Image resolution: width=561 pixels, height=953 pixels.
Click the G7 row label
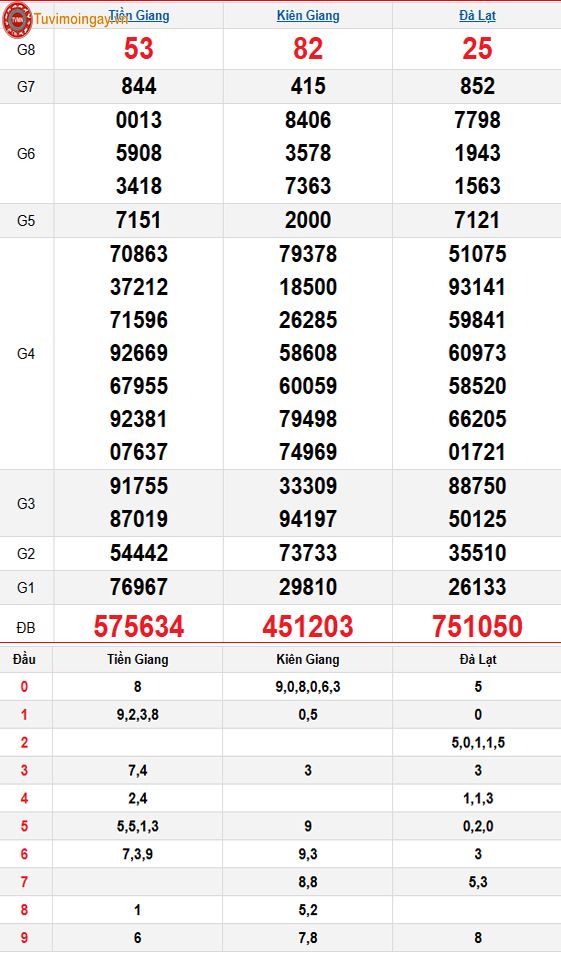click(26, 86)
